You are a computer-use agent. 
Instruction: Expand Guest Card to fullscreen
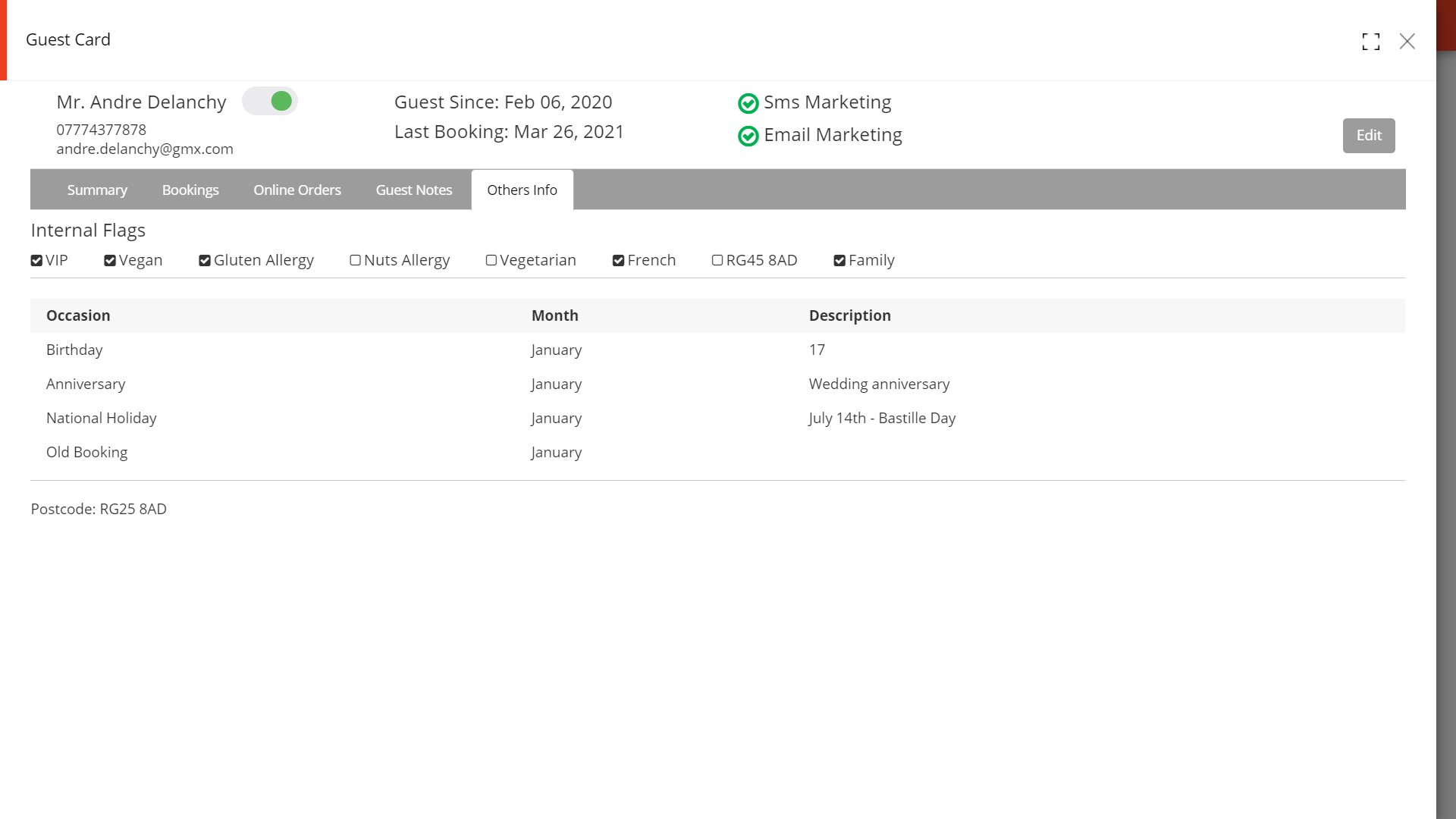coord(1370,41)
